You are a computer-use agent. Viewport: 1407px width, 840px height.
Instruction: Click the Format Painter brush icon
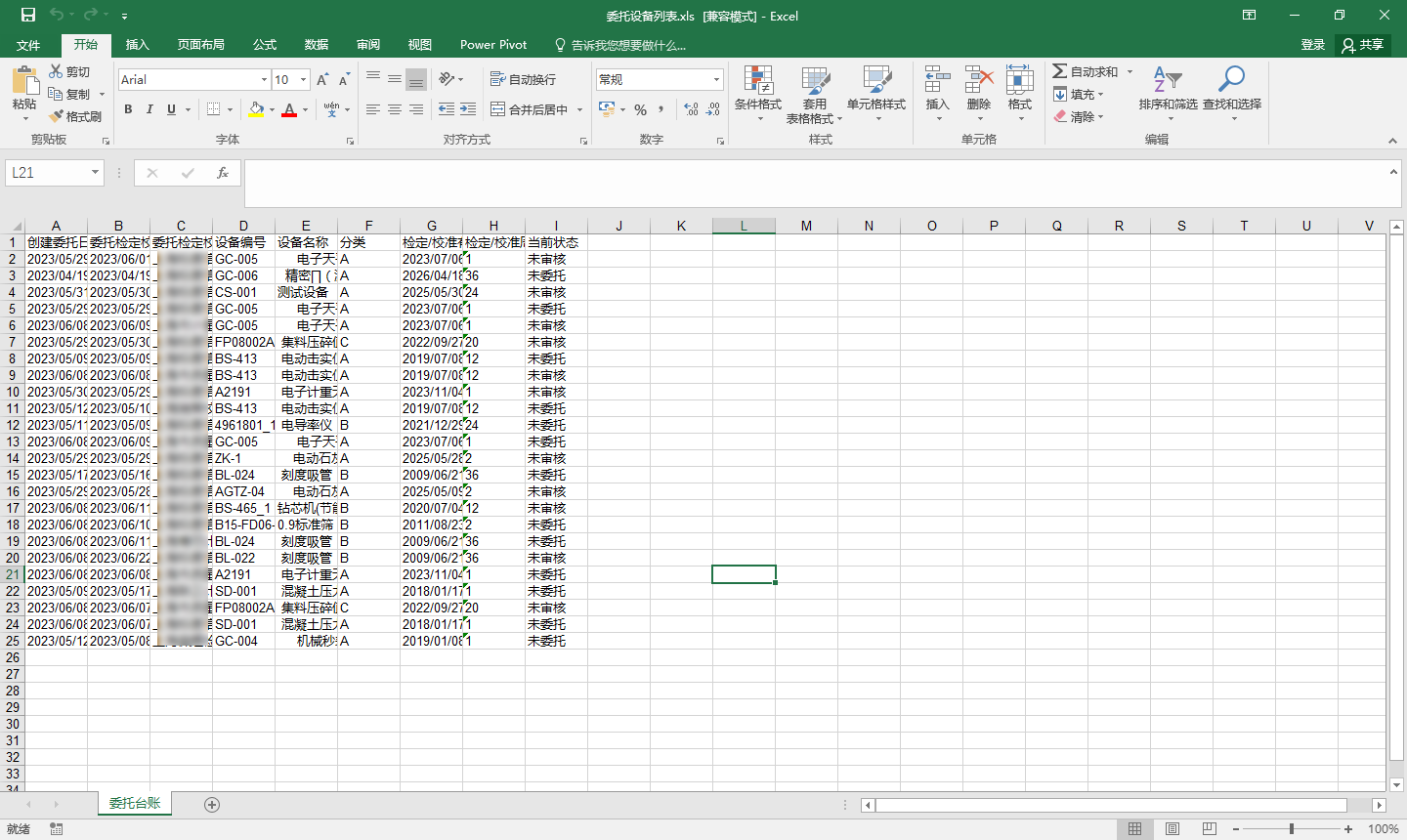(57, 116)
